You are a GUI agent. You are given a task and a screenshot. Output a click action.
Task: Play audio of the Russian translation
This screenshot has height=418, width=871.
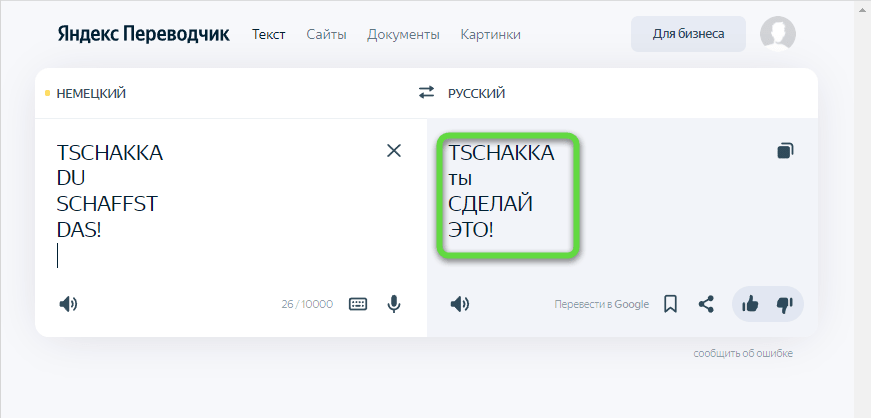pyautogui.click(x=459, y=304)
